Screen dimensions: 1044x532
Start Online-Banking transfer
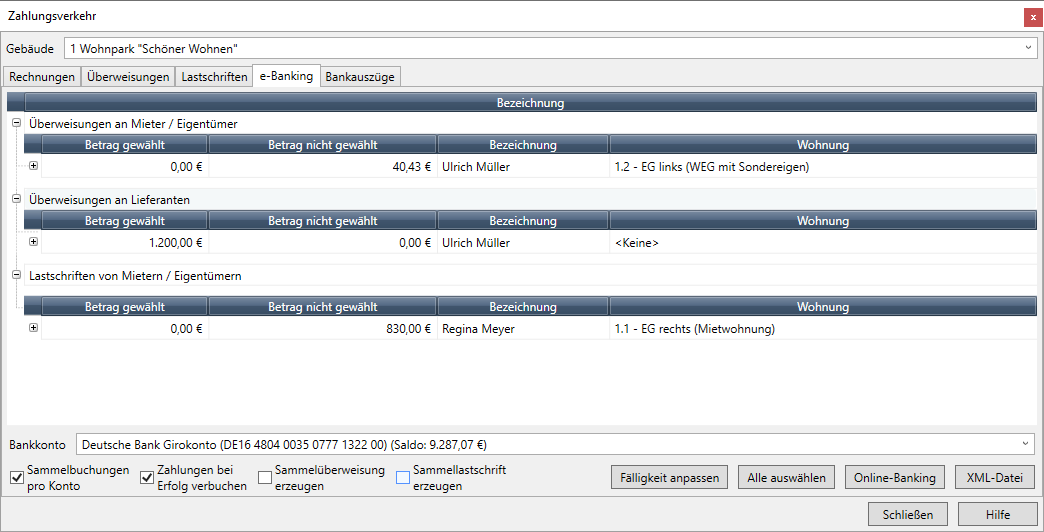click(x=894, y=478)
